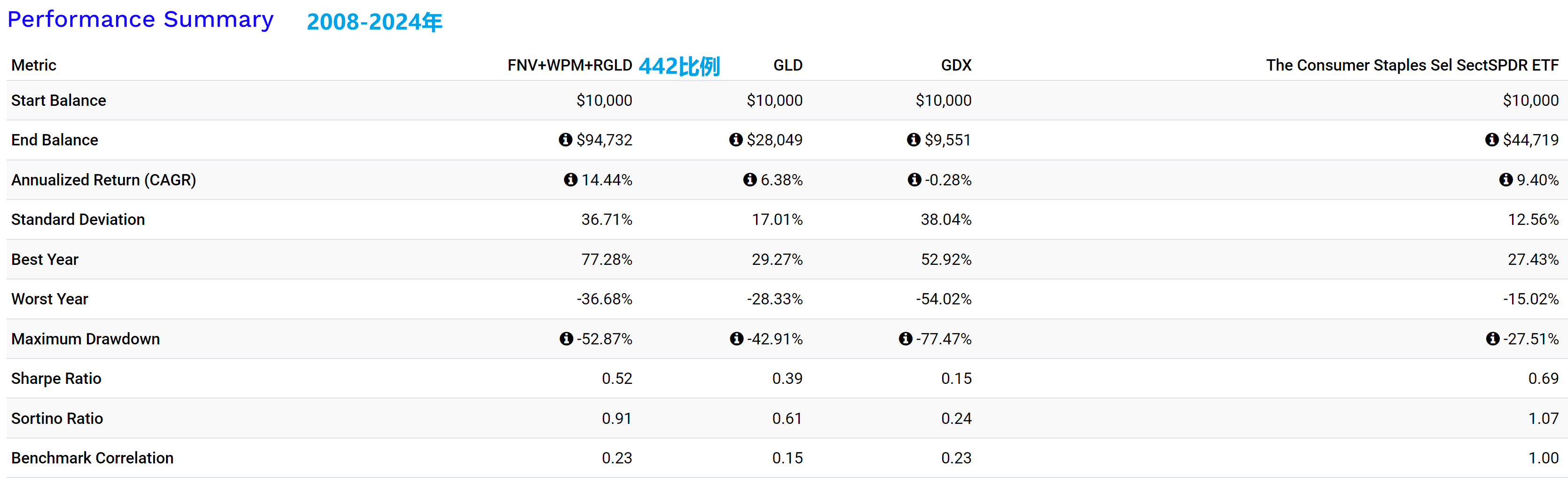Click the Maximum Drawdown row label
The width and height of the screenshot is (1568, 478).
tap(86, 339)
